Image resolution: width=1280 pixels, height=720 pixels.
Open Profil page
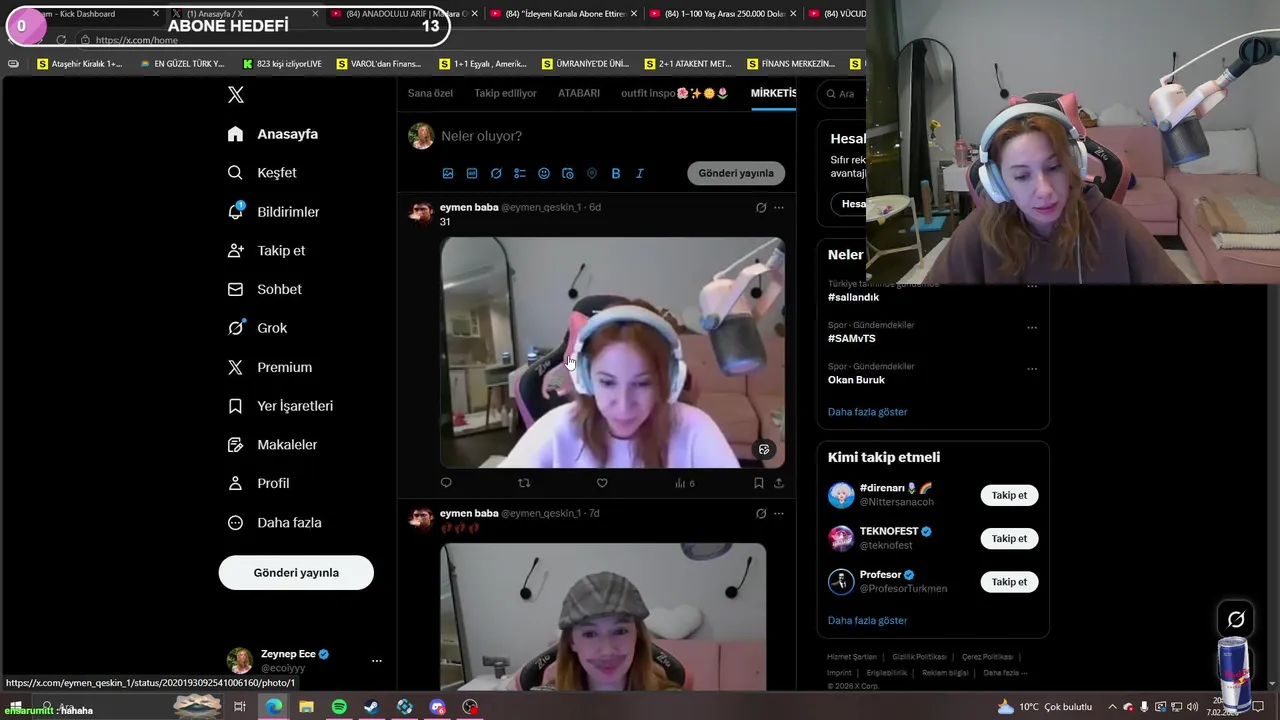point(258,483)
